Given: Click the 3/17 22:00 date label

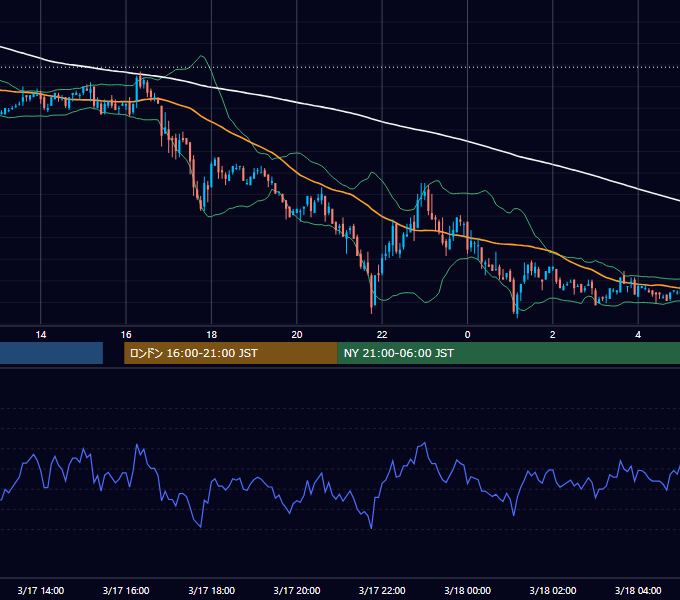Looking at the screenshot, I should click(x=382, y=590).
